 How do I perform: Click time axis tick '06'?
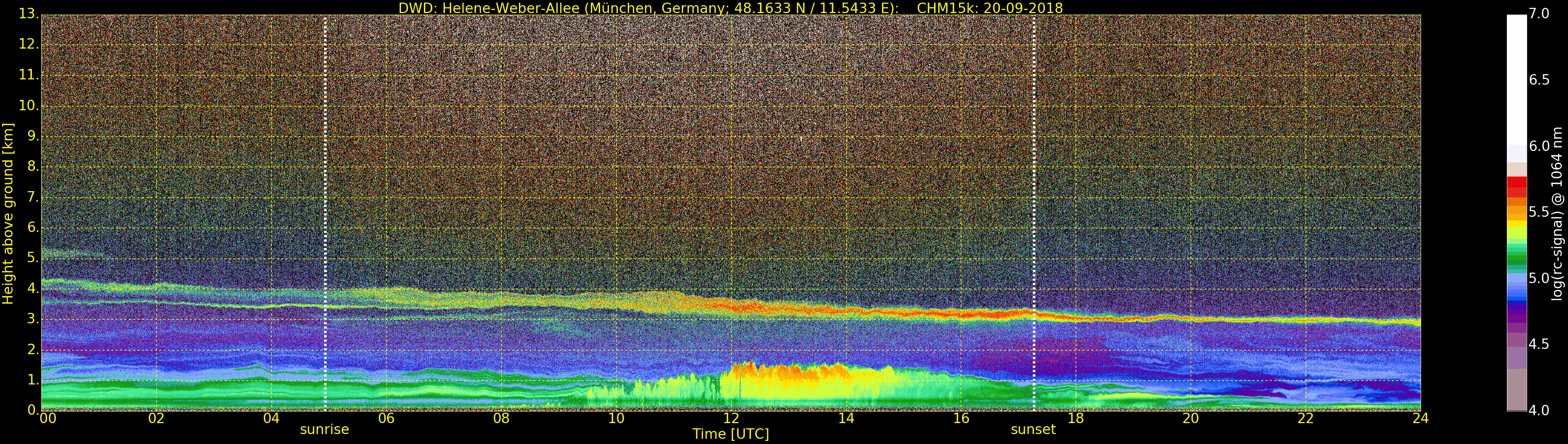[387, 418]
